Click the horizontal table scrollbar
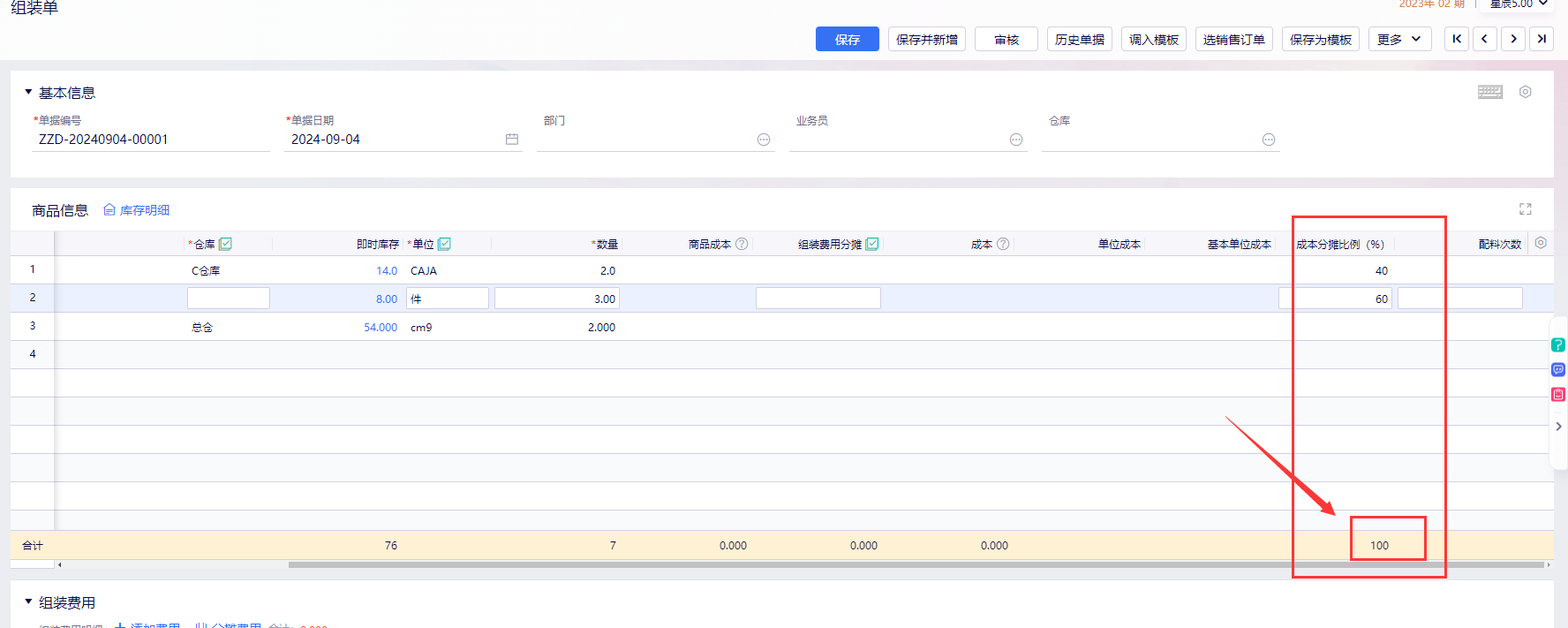 coord(916,564)
